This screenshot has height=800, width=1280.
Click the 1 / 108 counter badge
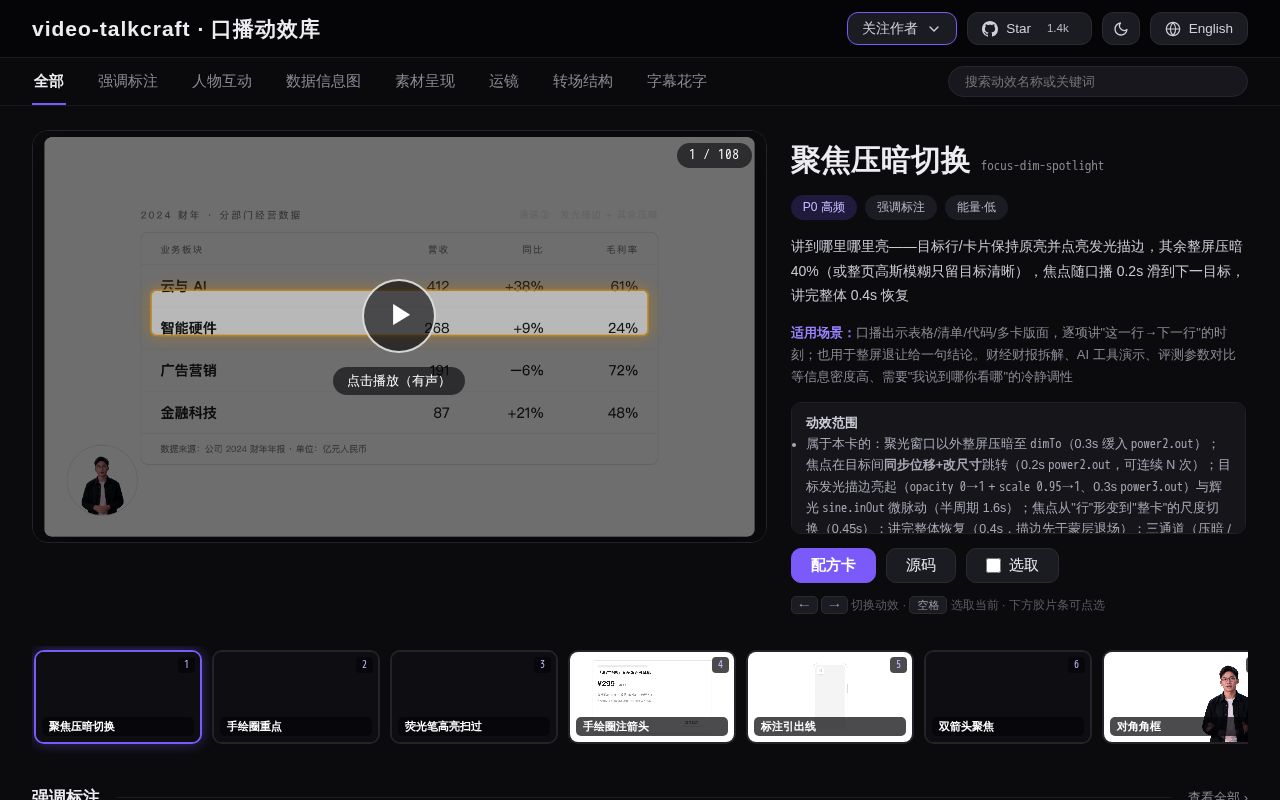pyautogui.click(x=714, y=155)
